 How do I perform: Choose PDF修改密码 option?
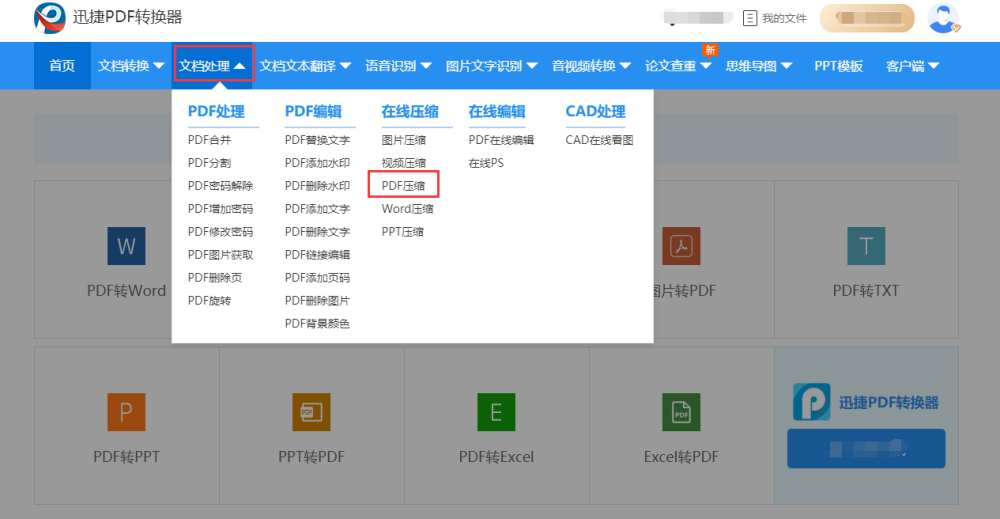click(220, 232)
